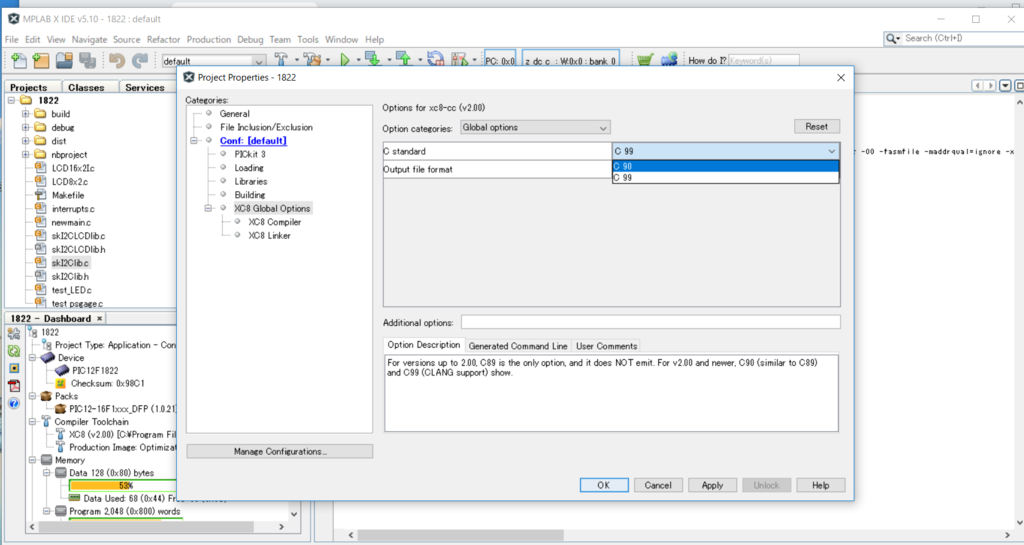Select XC8 Linker category
Screen dimensions: 1024x545
point(269,236)
